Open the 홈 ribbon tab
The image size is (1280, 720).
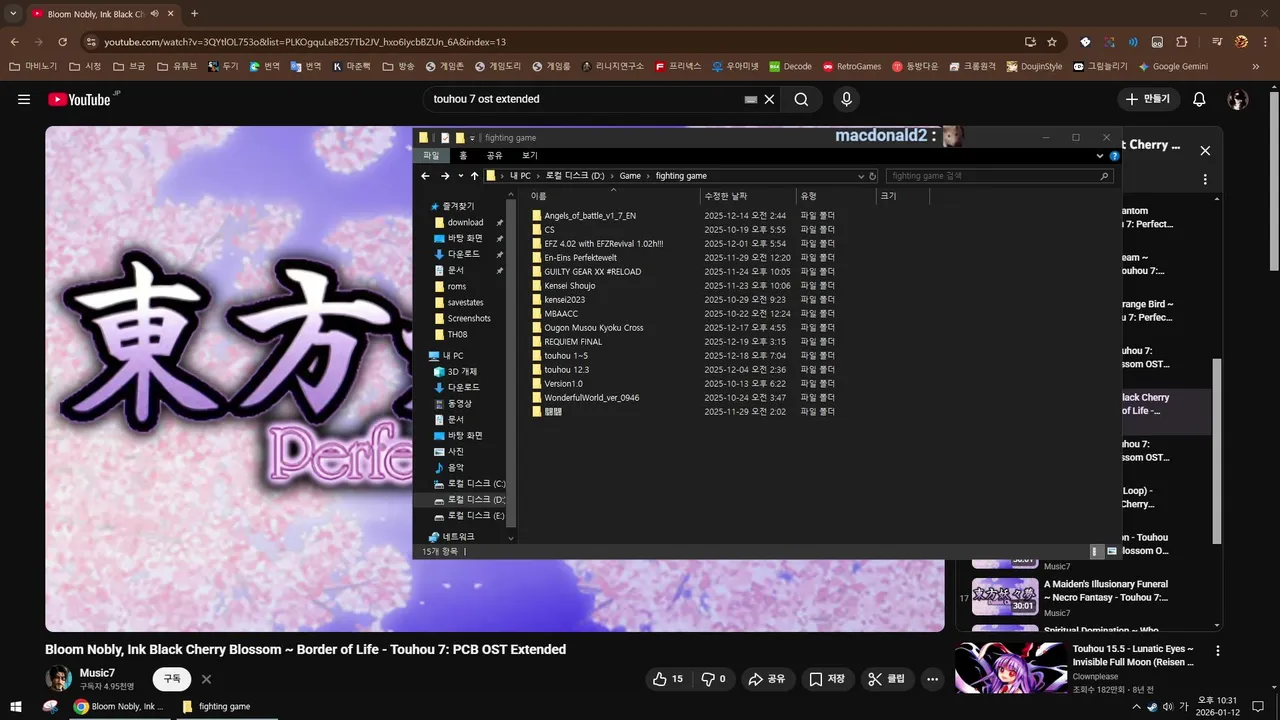(x=463, y=156)
